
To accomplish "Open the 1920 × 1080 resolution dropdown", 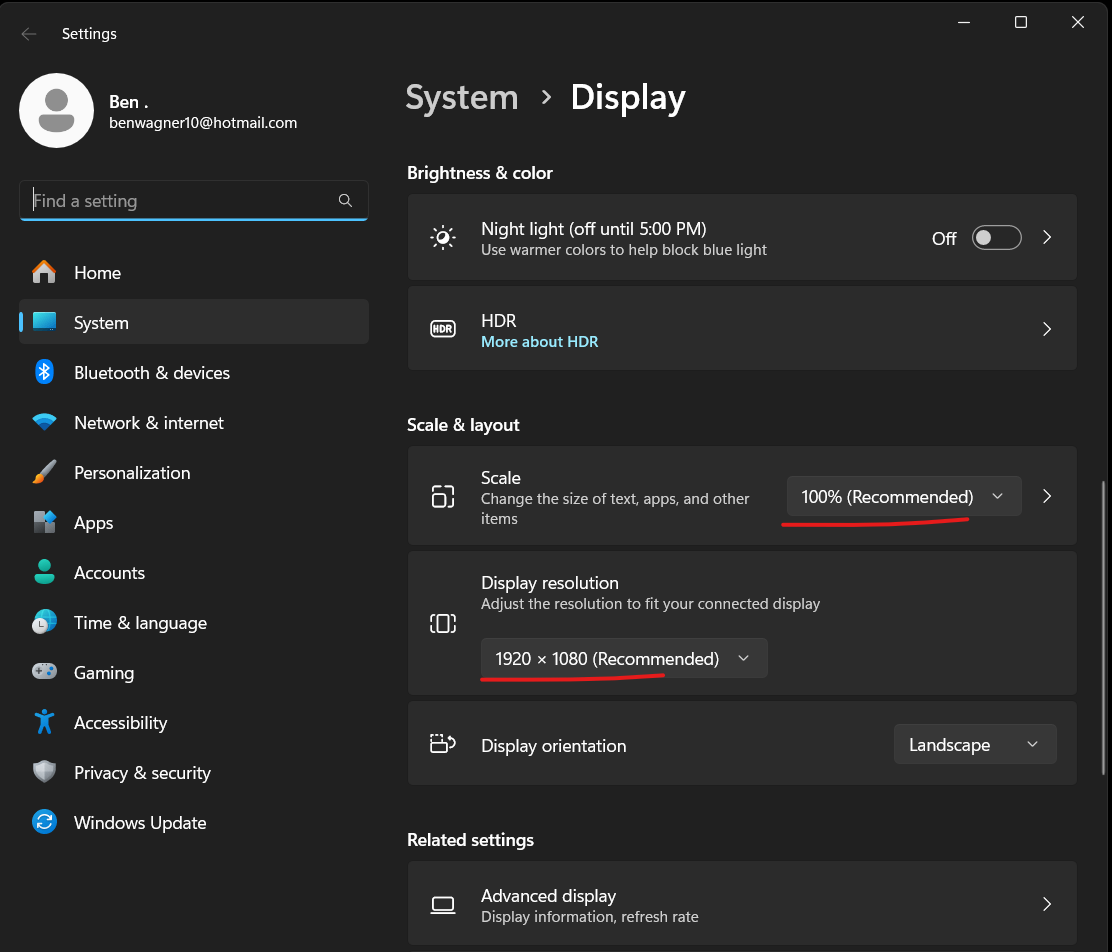I will pos(624,658).
